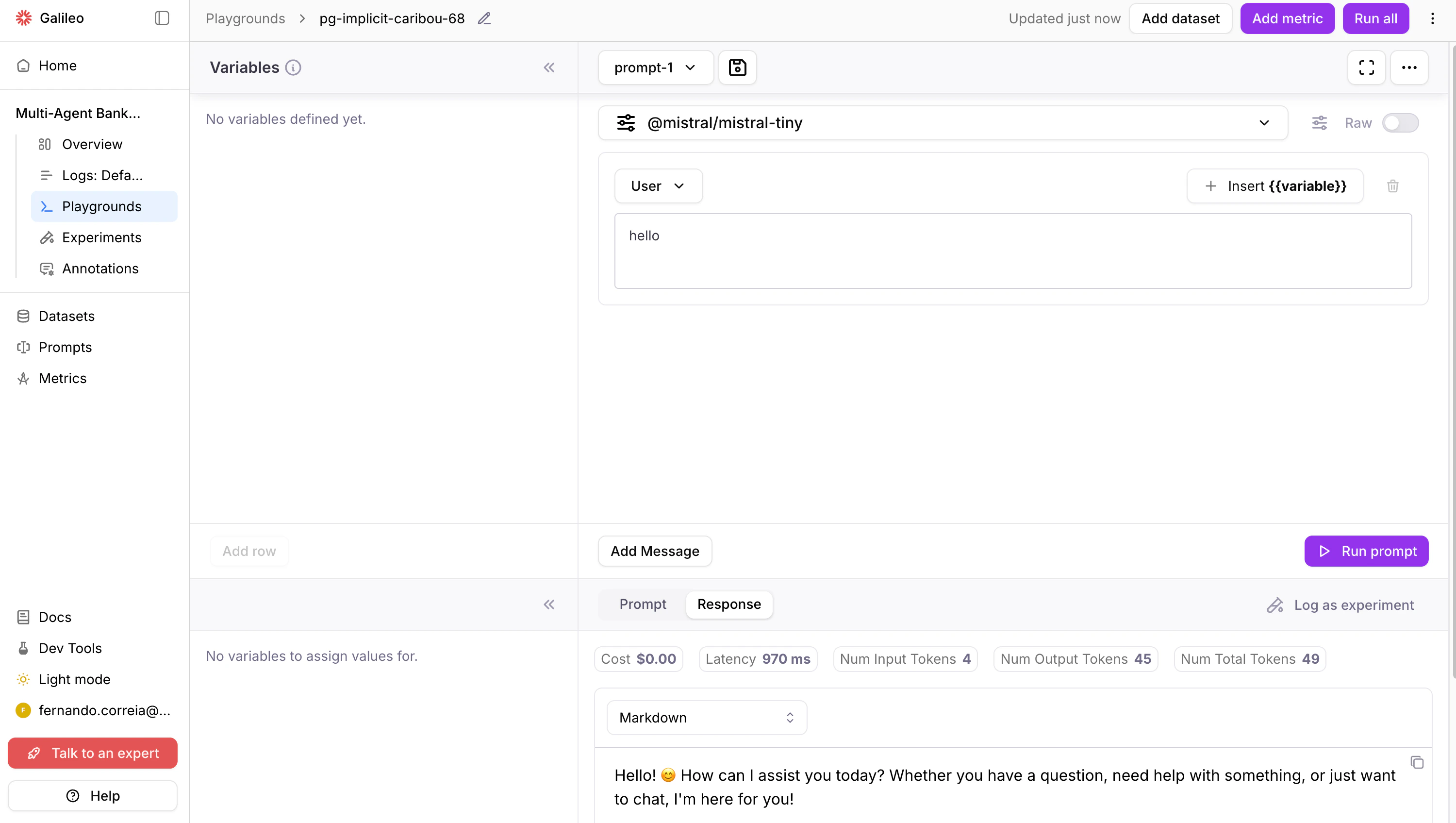Run all prompts
The height and width of the screenshot is (823, 1456).
(1375, 17)
